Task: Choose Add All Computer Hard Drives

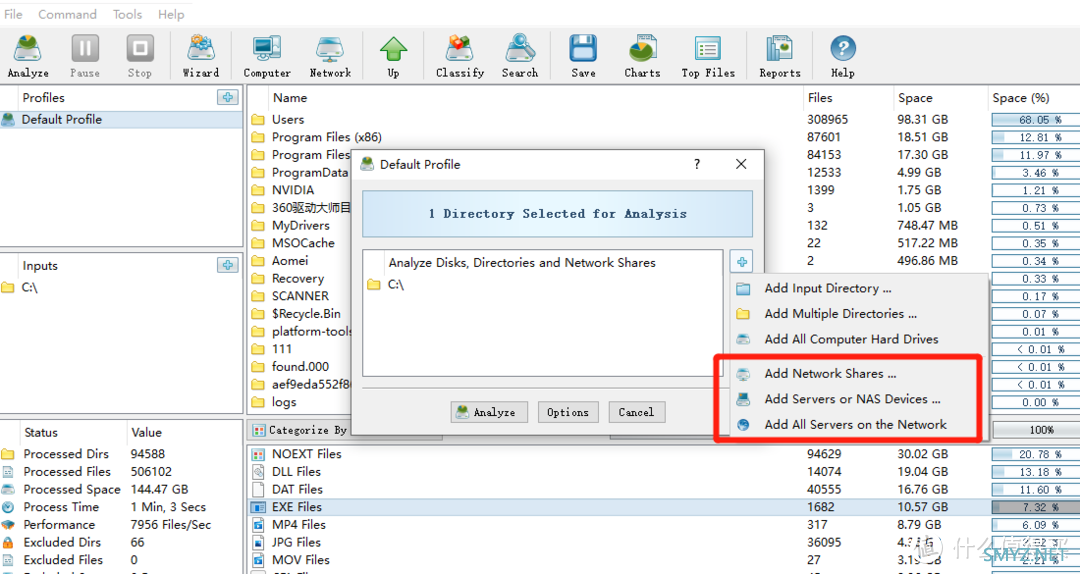Action: point(859,339)
